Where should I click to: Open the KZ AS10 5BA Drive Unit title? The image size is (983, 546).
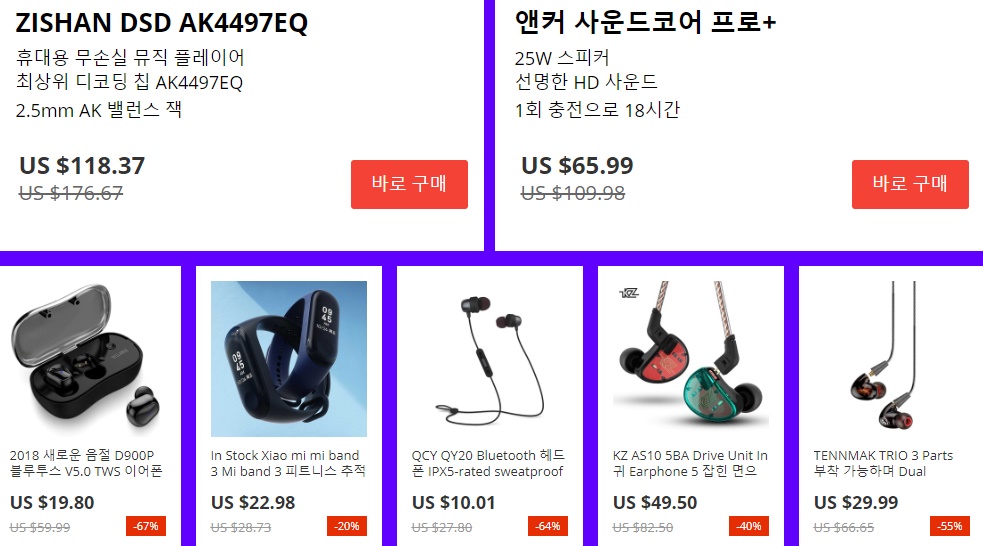(690, 463)
